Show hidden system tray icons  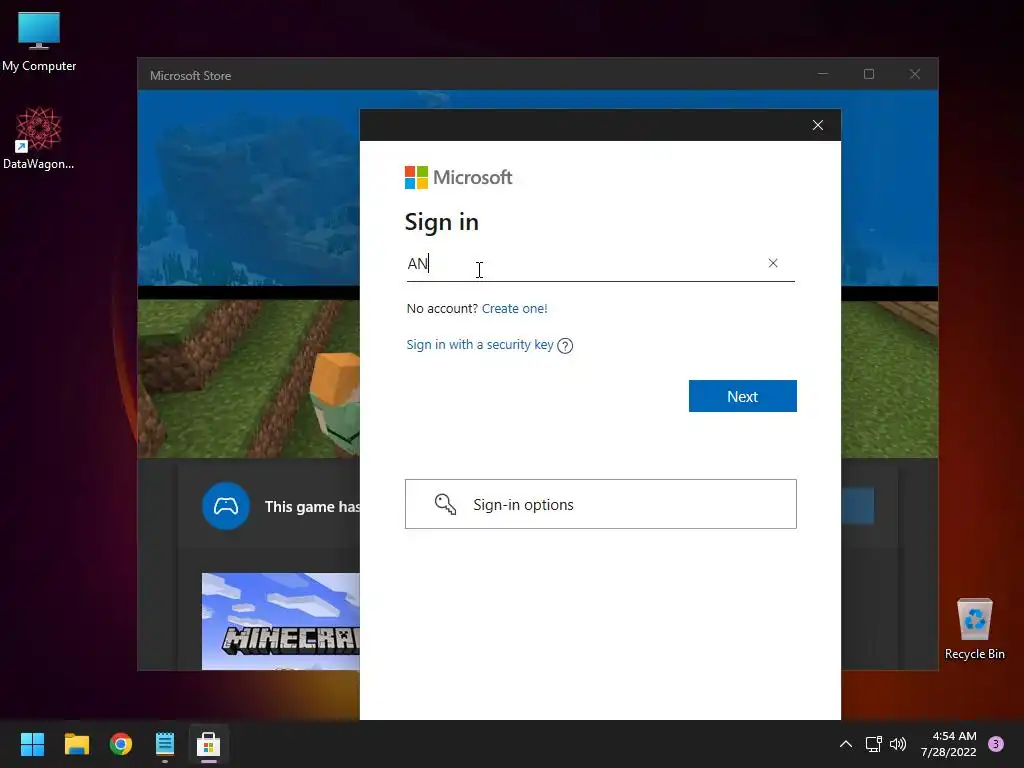(846, 744)
